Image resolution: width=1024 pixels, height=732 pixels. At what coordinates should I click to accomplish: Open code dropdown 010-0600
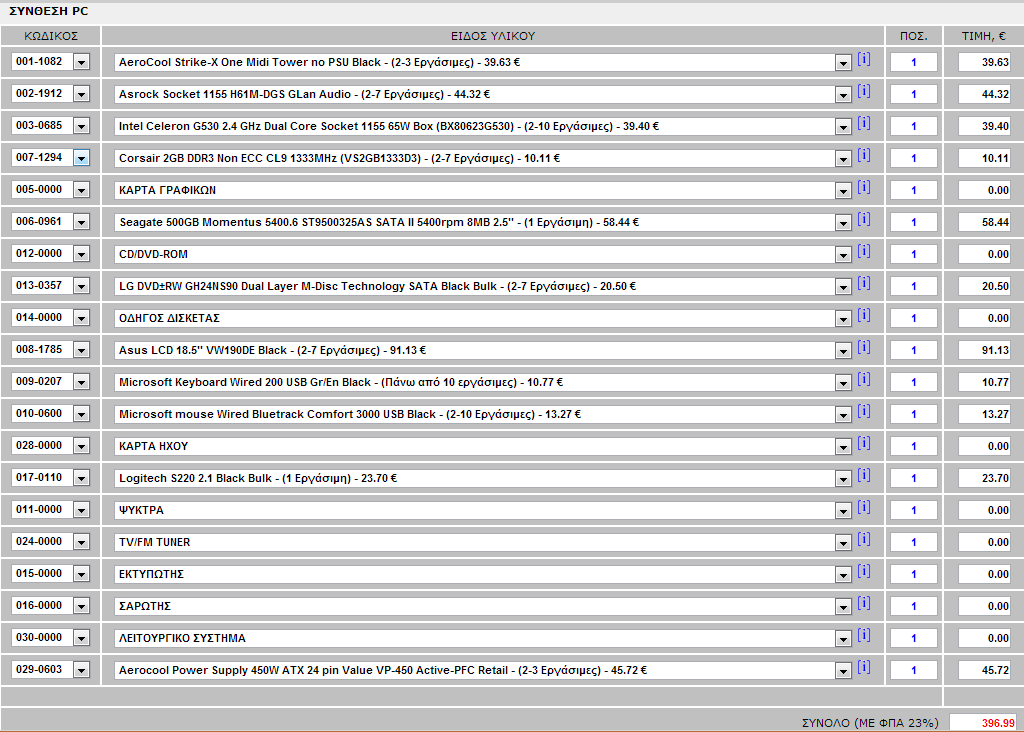[81, 414]
